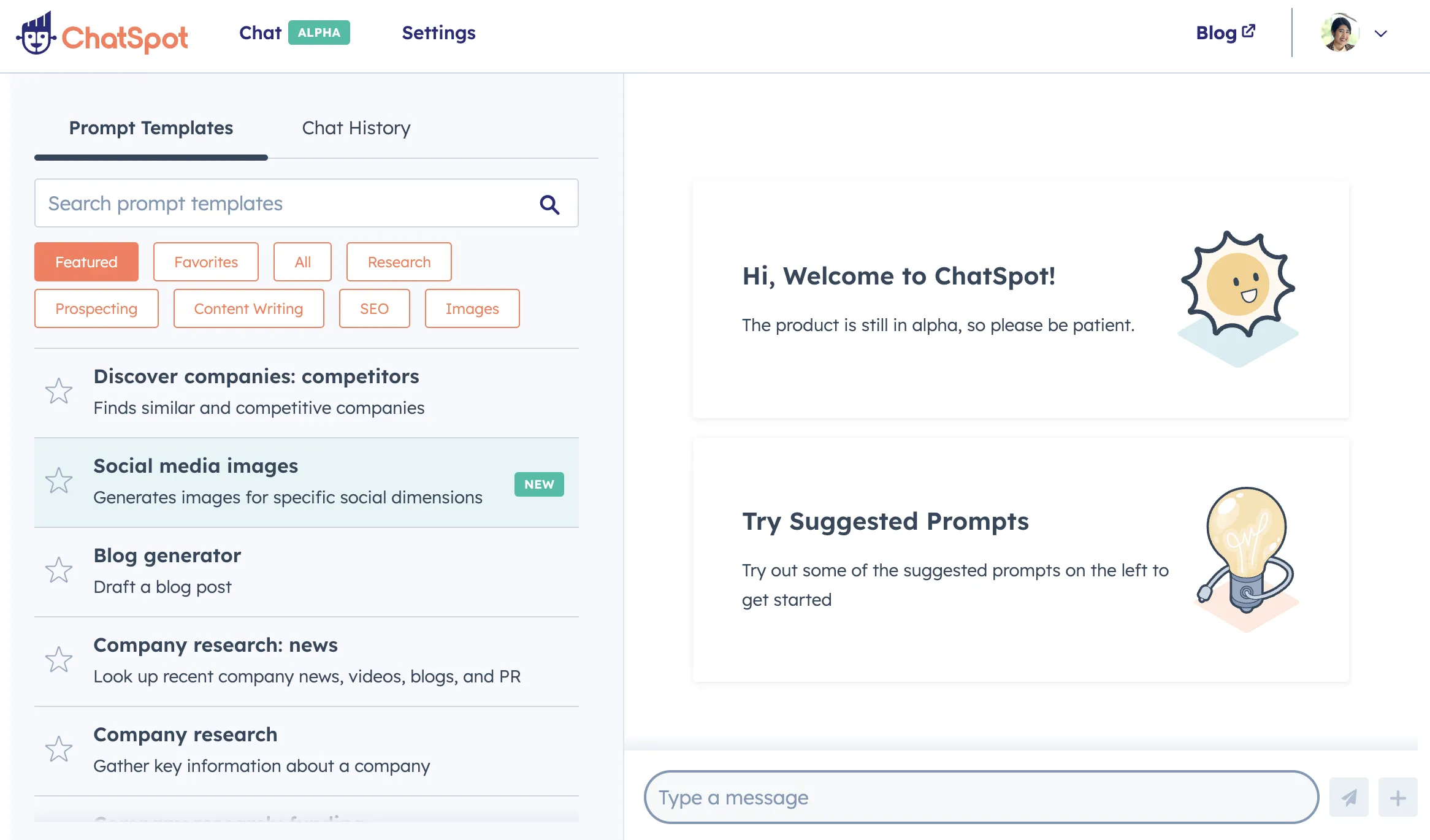
Task: Click the search magnifier icon
Action: click(549, 204)
